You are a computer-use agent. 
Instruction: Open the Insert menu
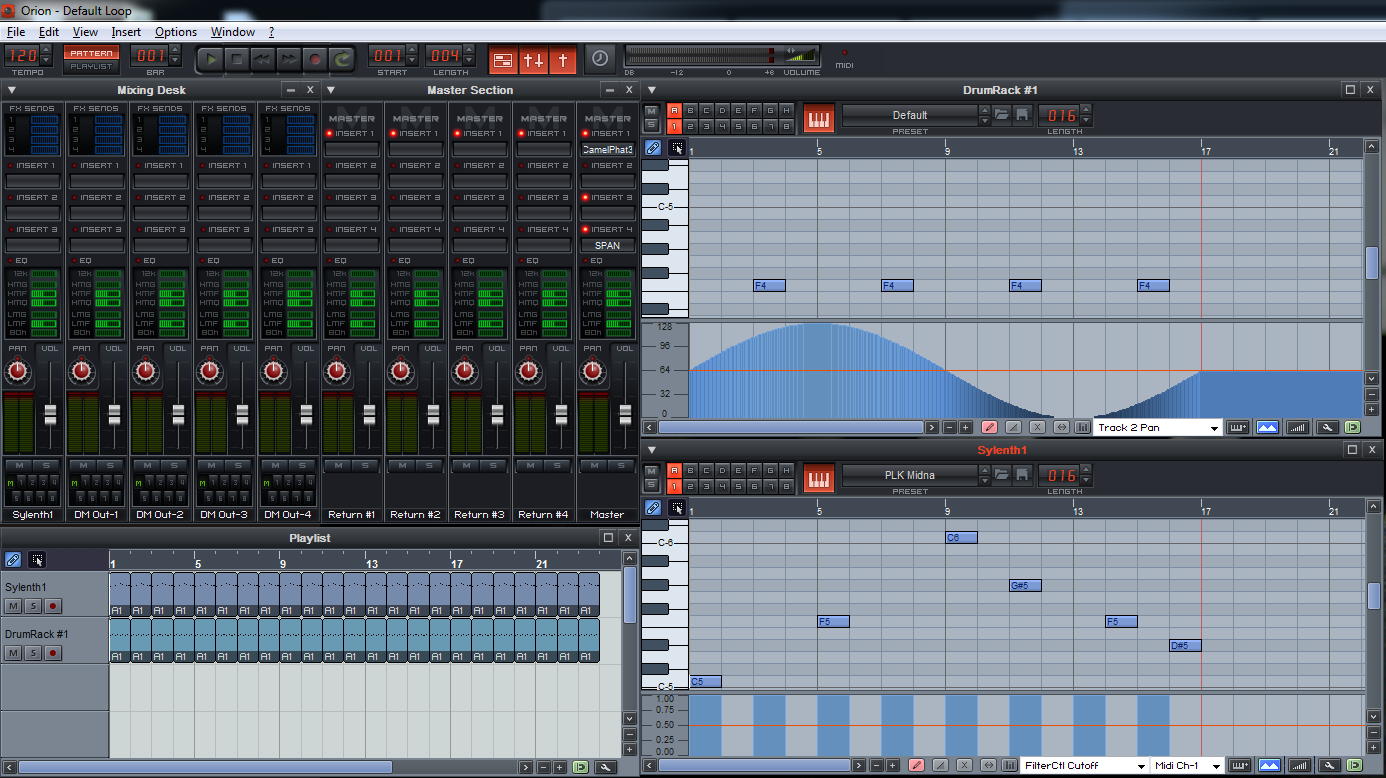coord(126,32)
